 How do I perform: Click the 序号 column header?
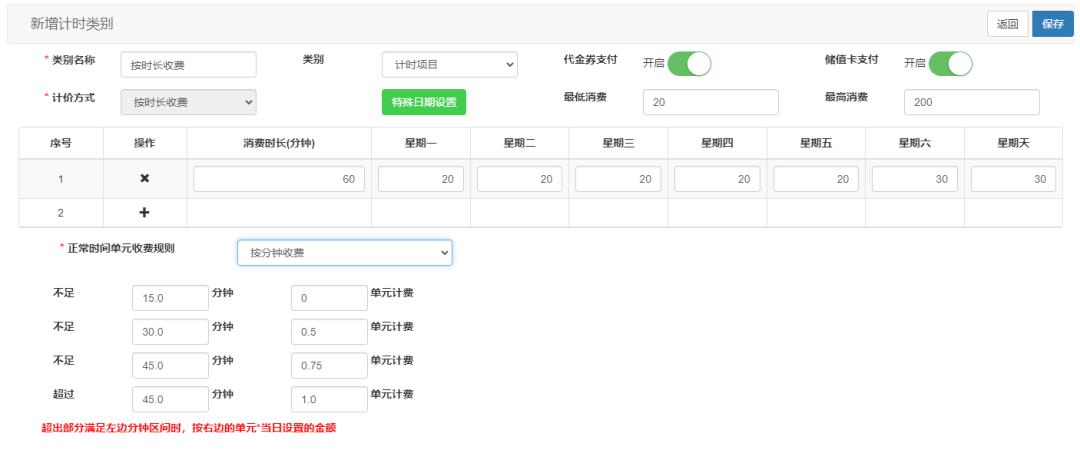click(x=61, y=143)
